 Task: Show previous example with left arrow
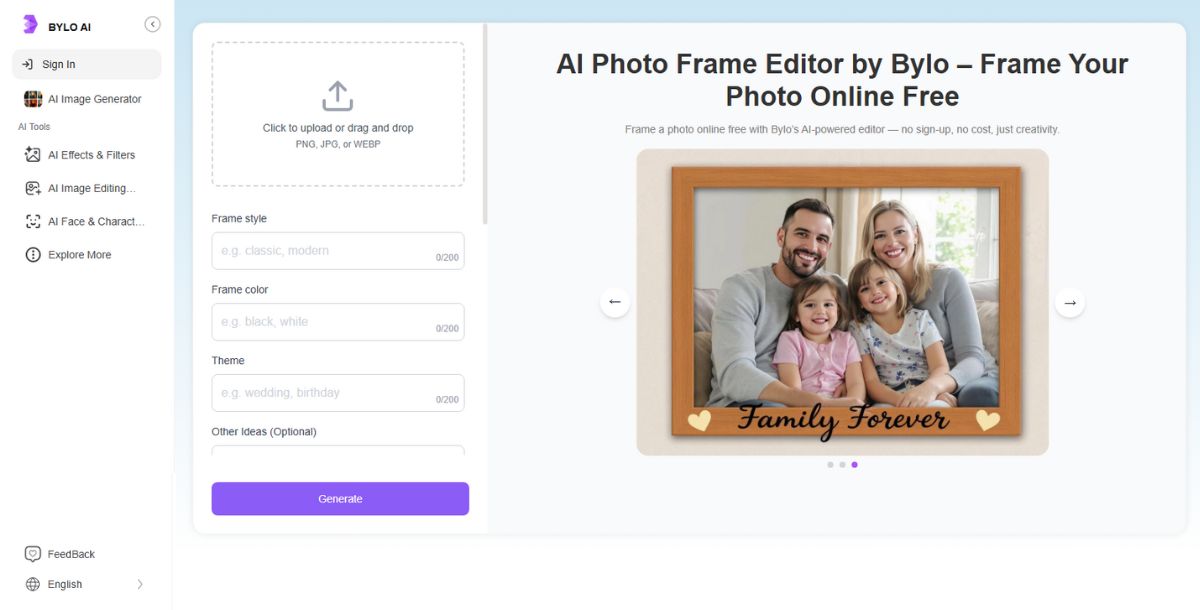click(x=615, y=302)
